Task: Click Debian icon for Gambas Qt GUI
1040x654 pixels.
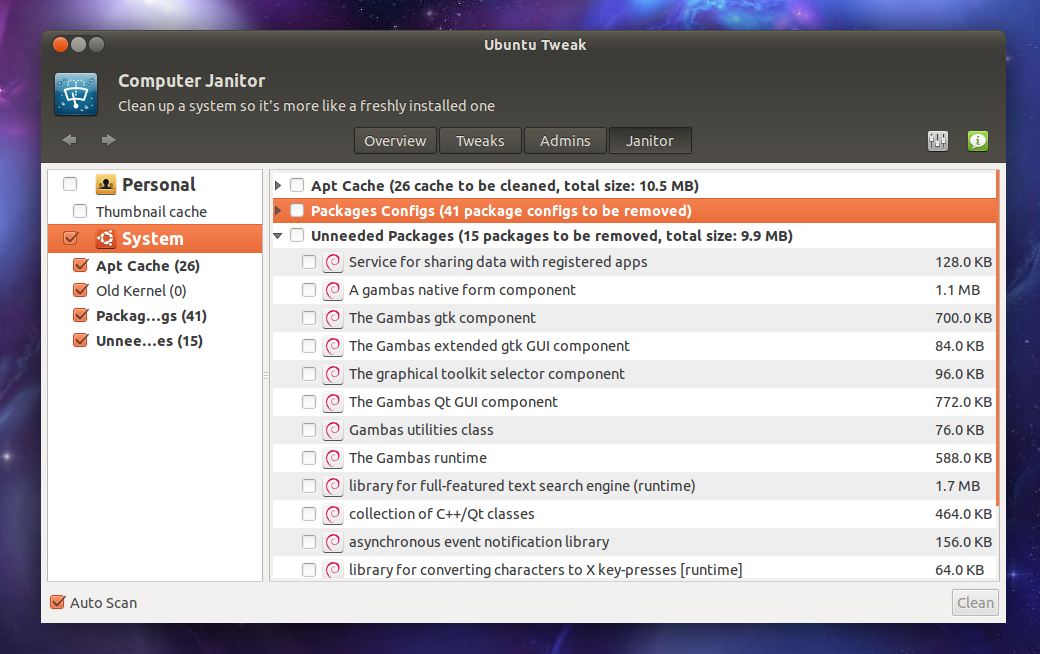Action: (332, 403)
